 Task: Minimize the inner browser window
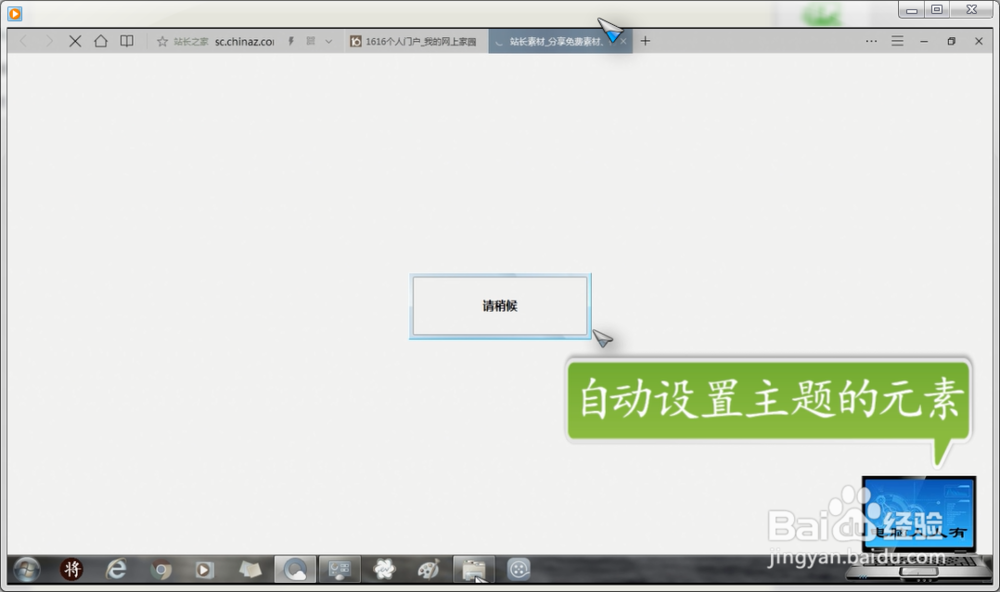[x=924, y=41]
